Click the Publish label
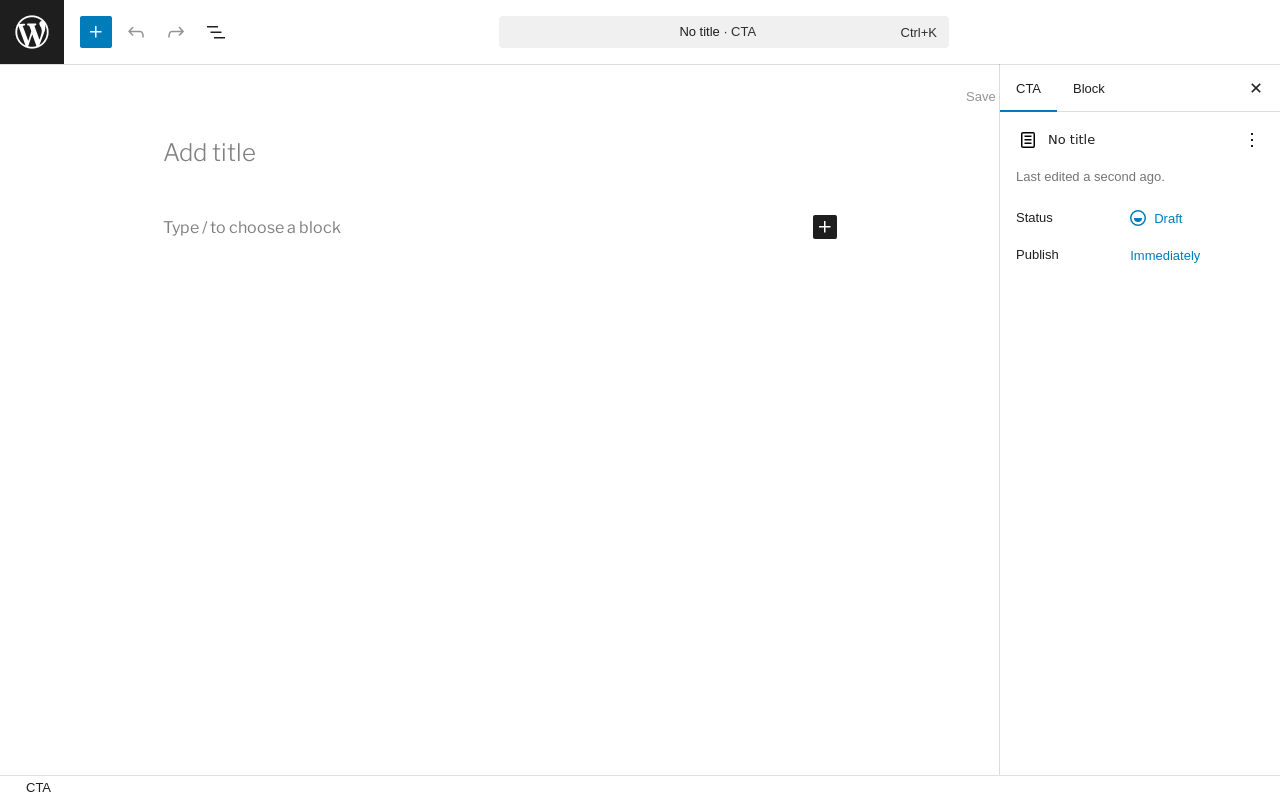 coord(1037,255)
